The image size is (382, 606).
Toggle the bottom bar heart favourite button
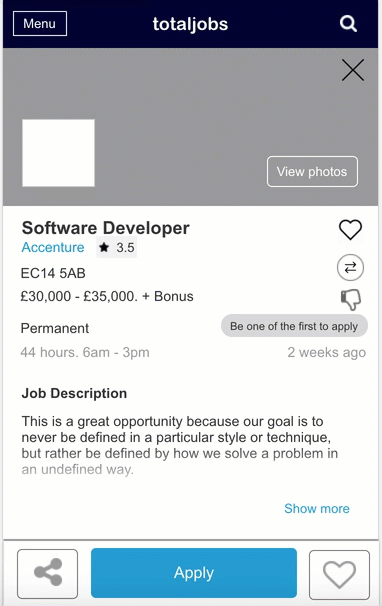click(339, 575)
